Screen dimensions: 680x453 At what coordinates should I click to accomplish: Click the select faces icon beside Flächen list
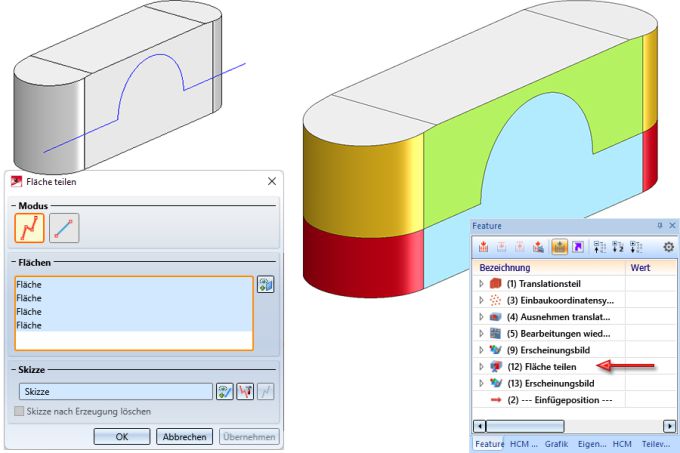click(x=265, y=284)
